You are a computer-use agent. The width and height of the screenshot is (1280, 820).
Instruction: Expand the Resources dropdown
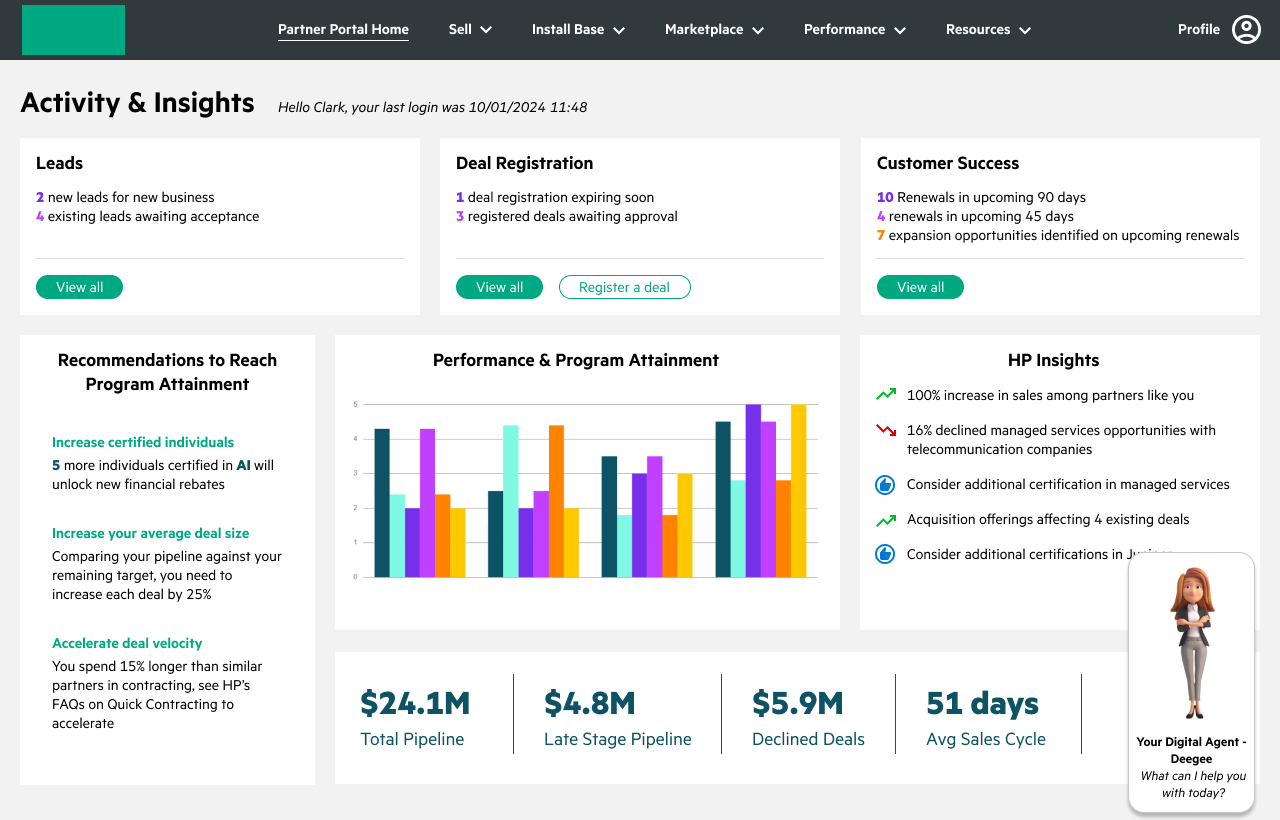coord(988,29)
